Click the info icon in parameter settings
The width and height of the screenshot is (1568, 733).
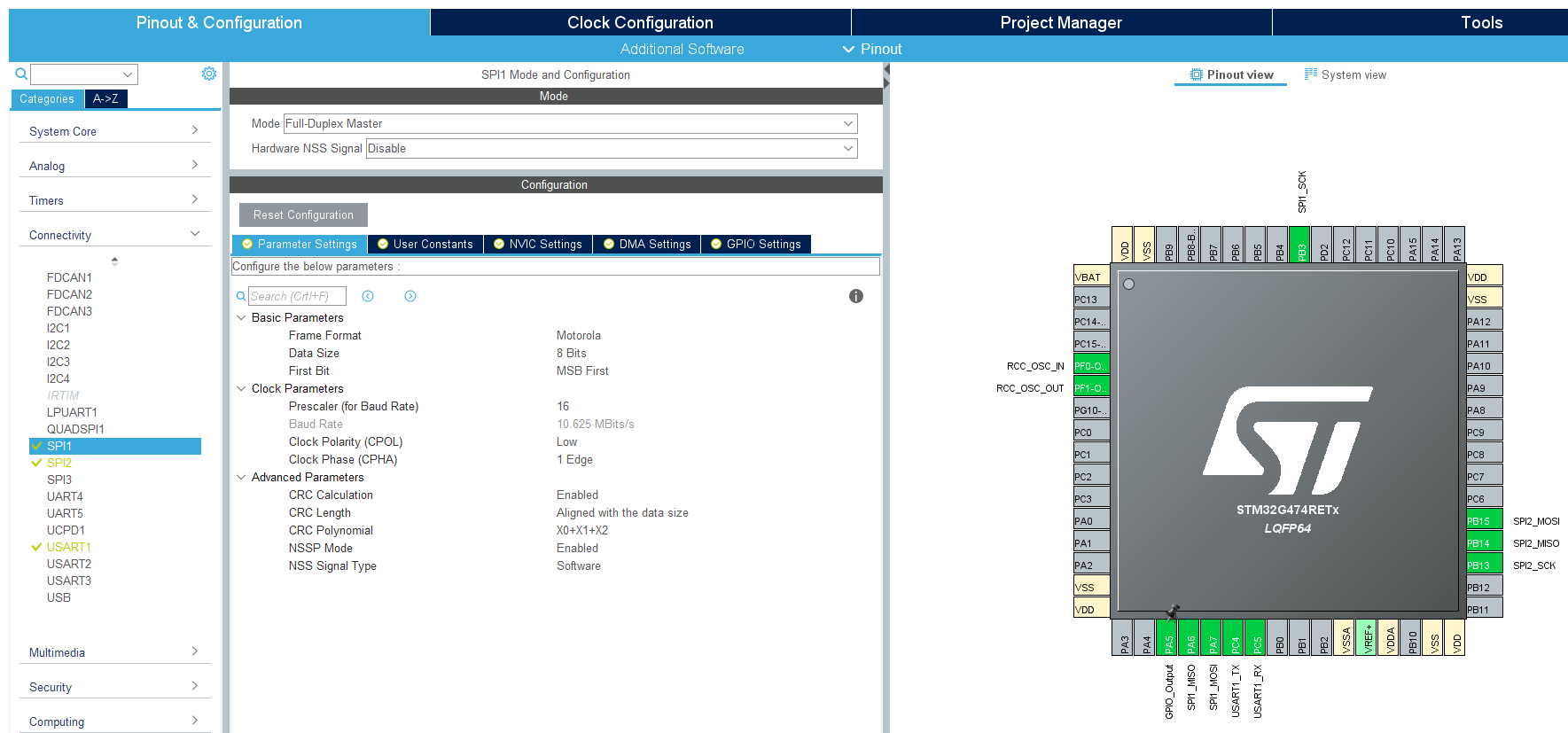tap(856, 296)
